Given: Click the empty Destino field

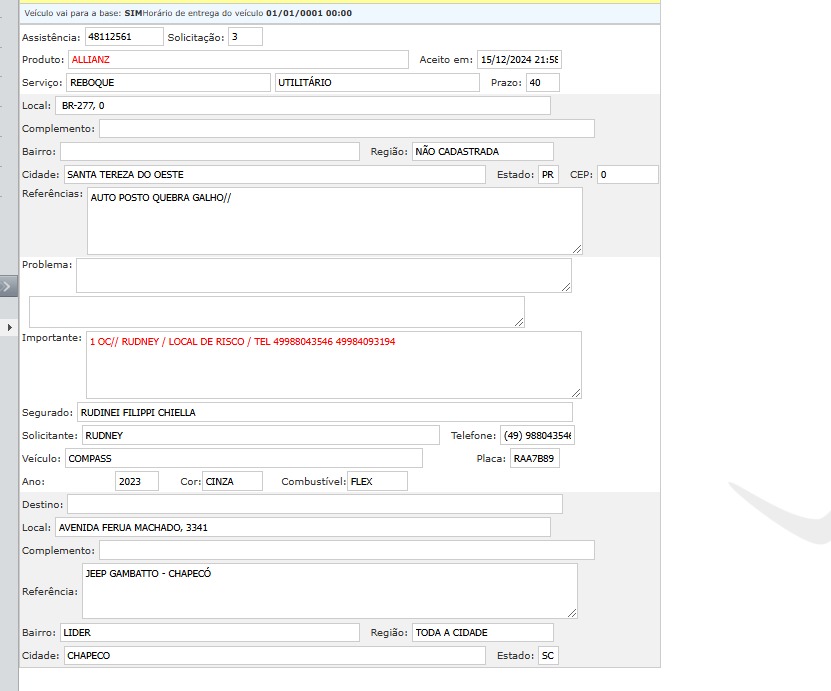Looking at the screenshot, I should [x=314, y=504].
